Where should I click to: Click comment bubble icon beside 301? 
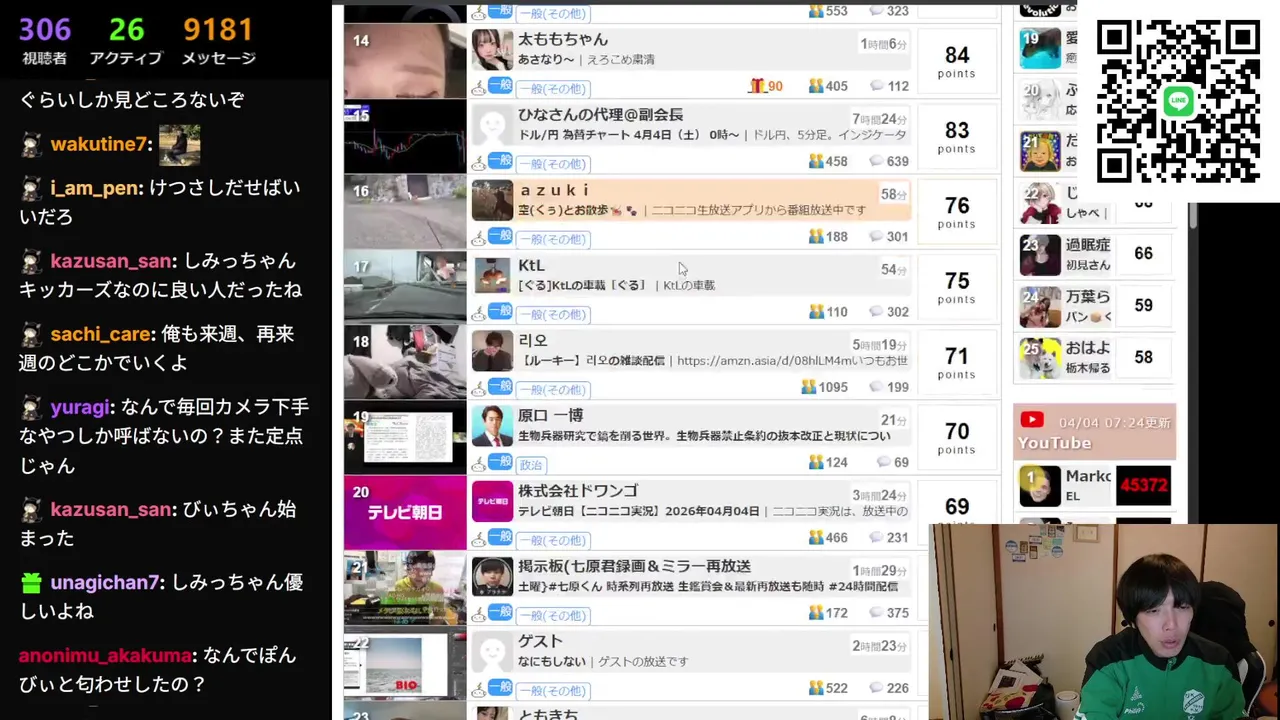[876, 237]
